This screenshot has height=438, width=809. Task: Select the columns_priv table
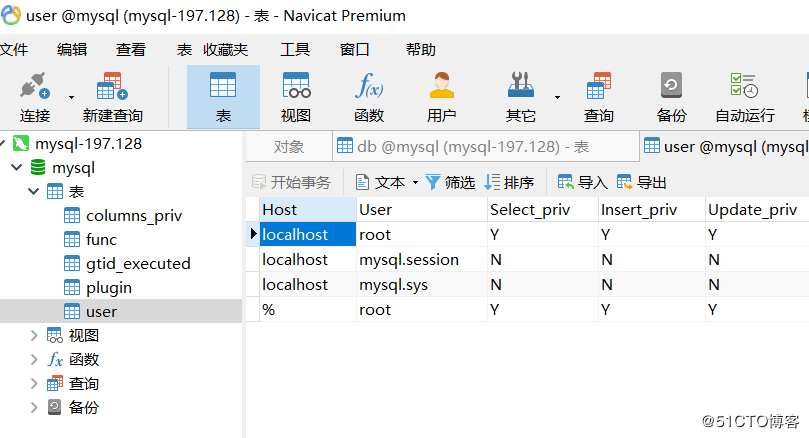click(x=134, y=216)
